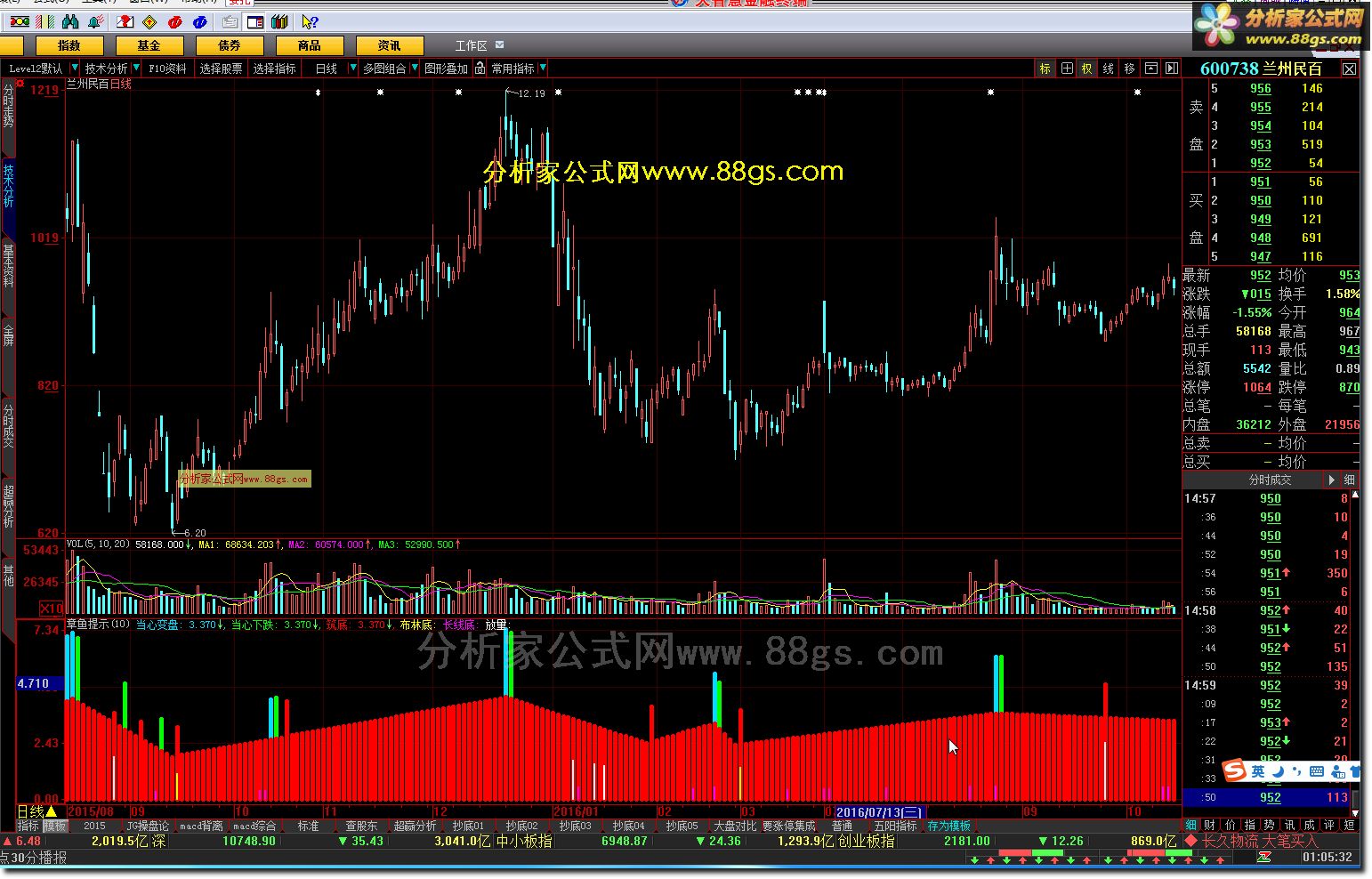Open the 商品 commodities section
Screen dimensions: 1372x879
click(x=309, y=45)
